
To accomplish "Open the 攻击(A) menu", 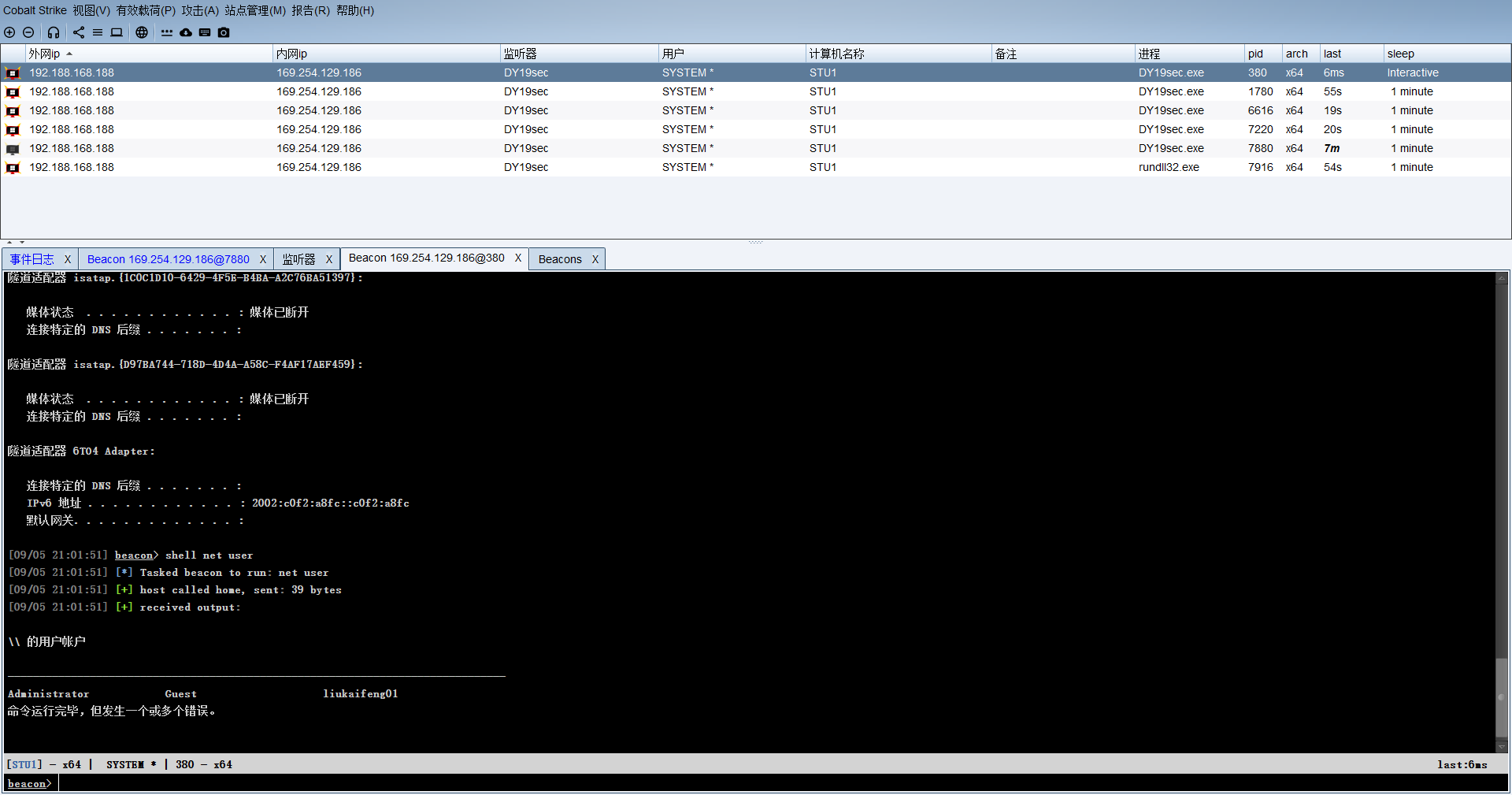I will tap(200, 10).
